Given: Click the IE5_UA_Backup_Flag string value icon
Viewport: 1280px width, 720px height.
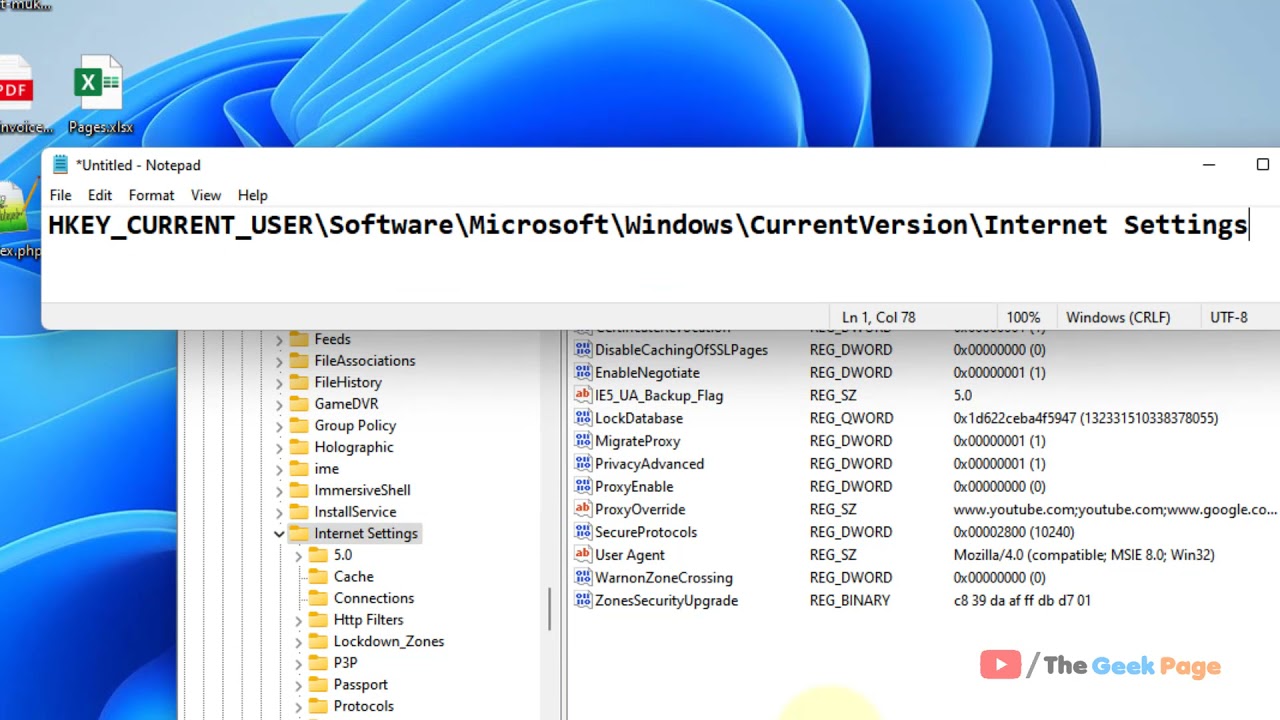Looking at the screenshot, I should point(583,395).
